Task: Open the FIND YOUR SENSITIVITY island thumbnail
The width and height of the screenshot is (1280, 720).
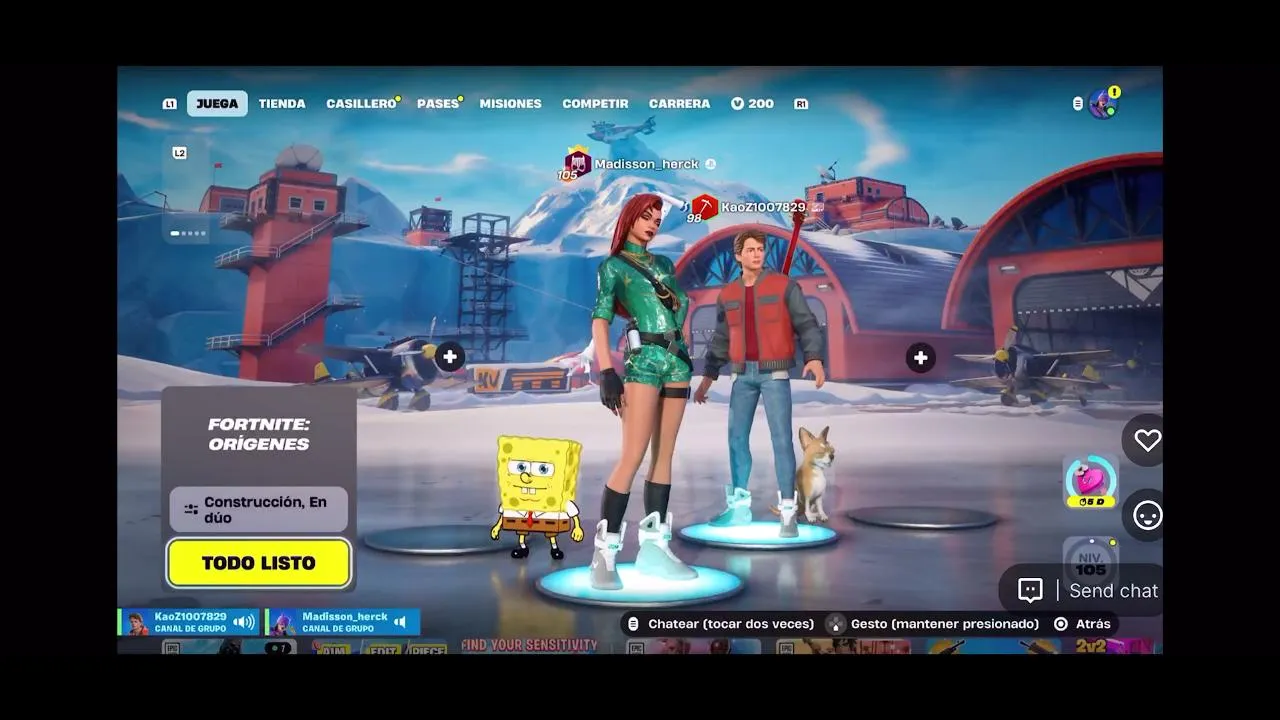Action: [x=529, y=646]
